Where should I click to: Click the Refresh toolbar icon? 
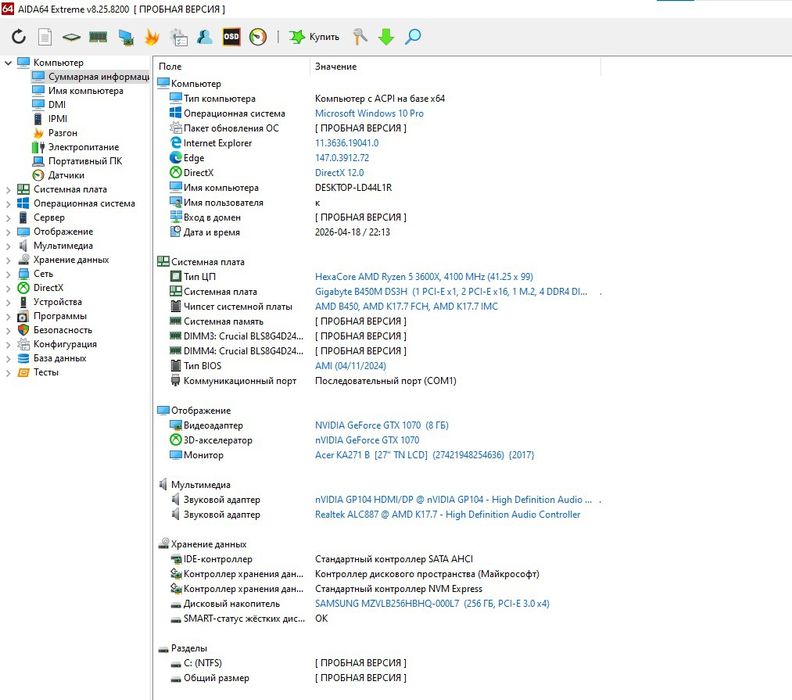[x=19, y=36]
